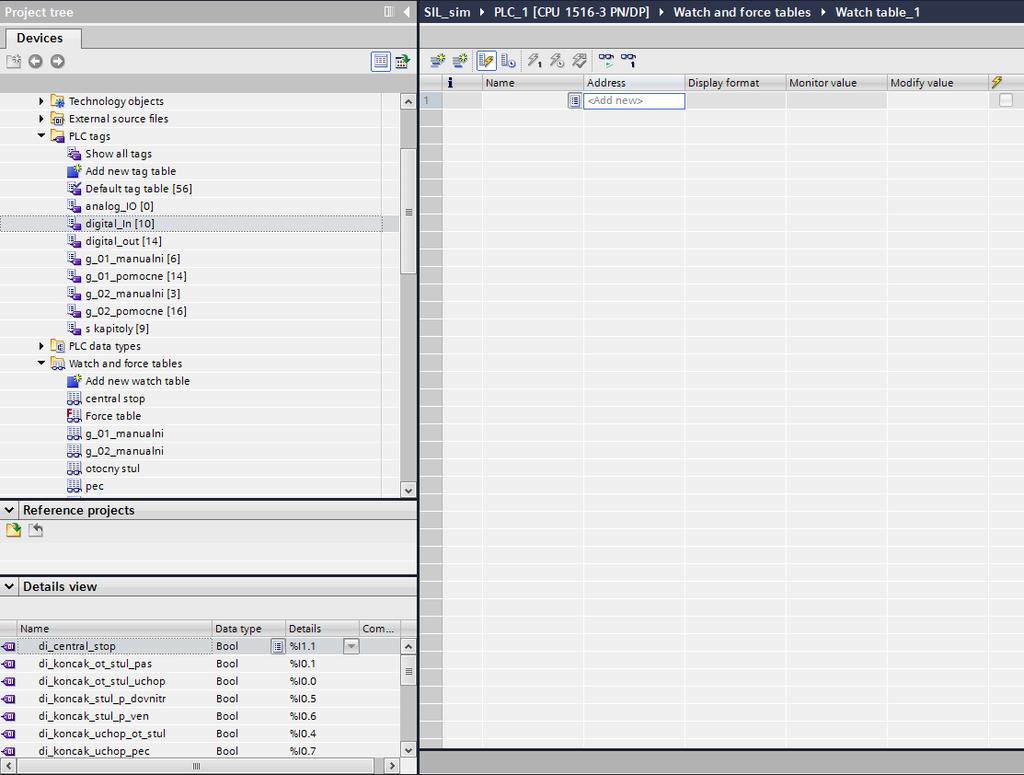Click Details view vertical scrollbar thumb

(408, 671)
